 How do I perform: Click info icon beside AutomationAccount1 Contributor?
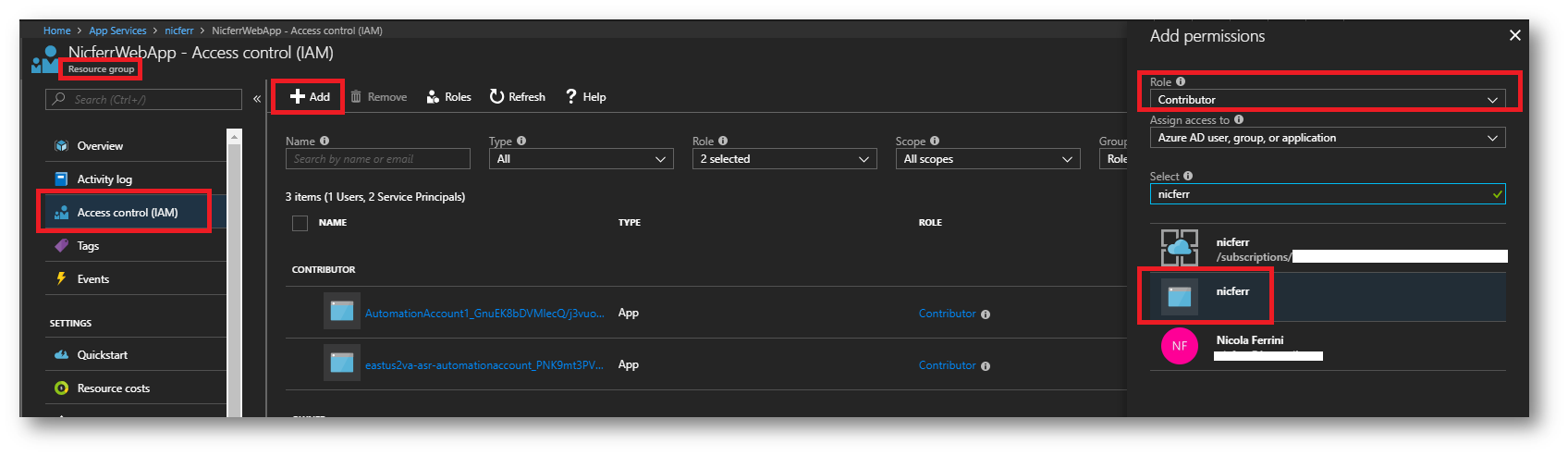click(986, 314)
